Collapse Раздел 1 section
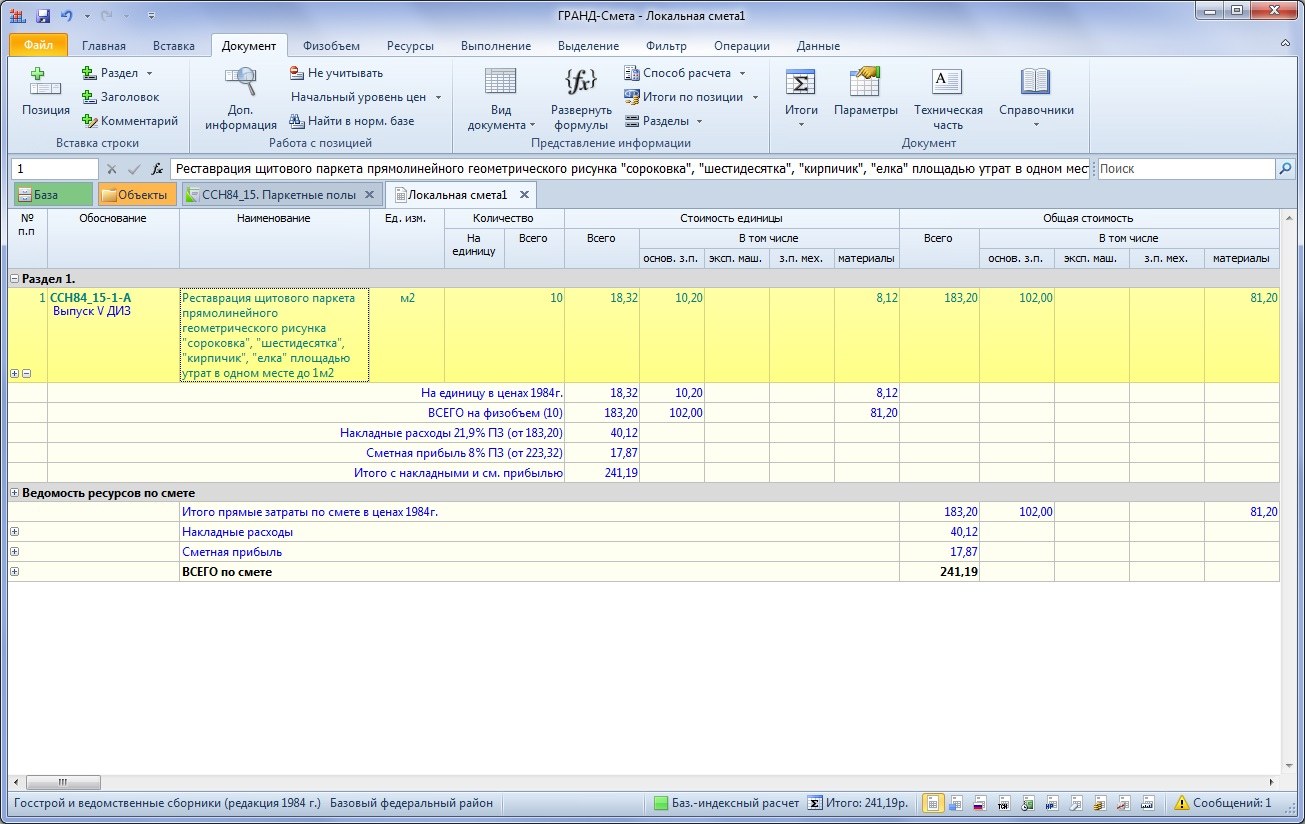Screen dimensions: 1305x824 click(14, 279)
